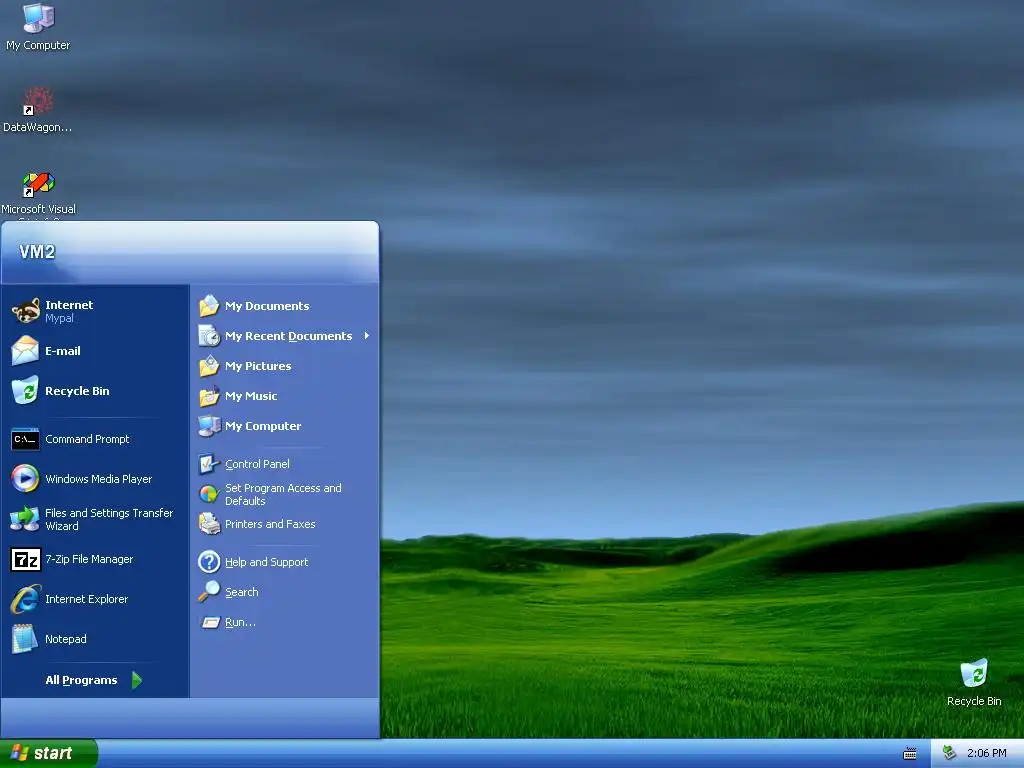The height and width of the screenshot is (768, 1024).
Task: Click the Help and Support question mark icon
Action: (209, 562)
